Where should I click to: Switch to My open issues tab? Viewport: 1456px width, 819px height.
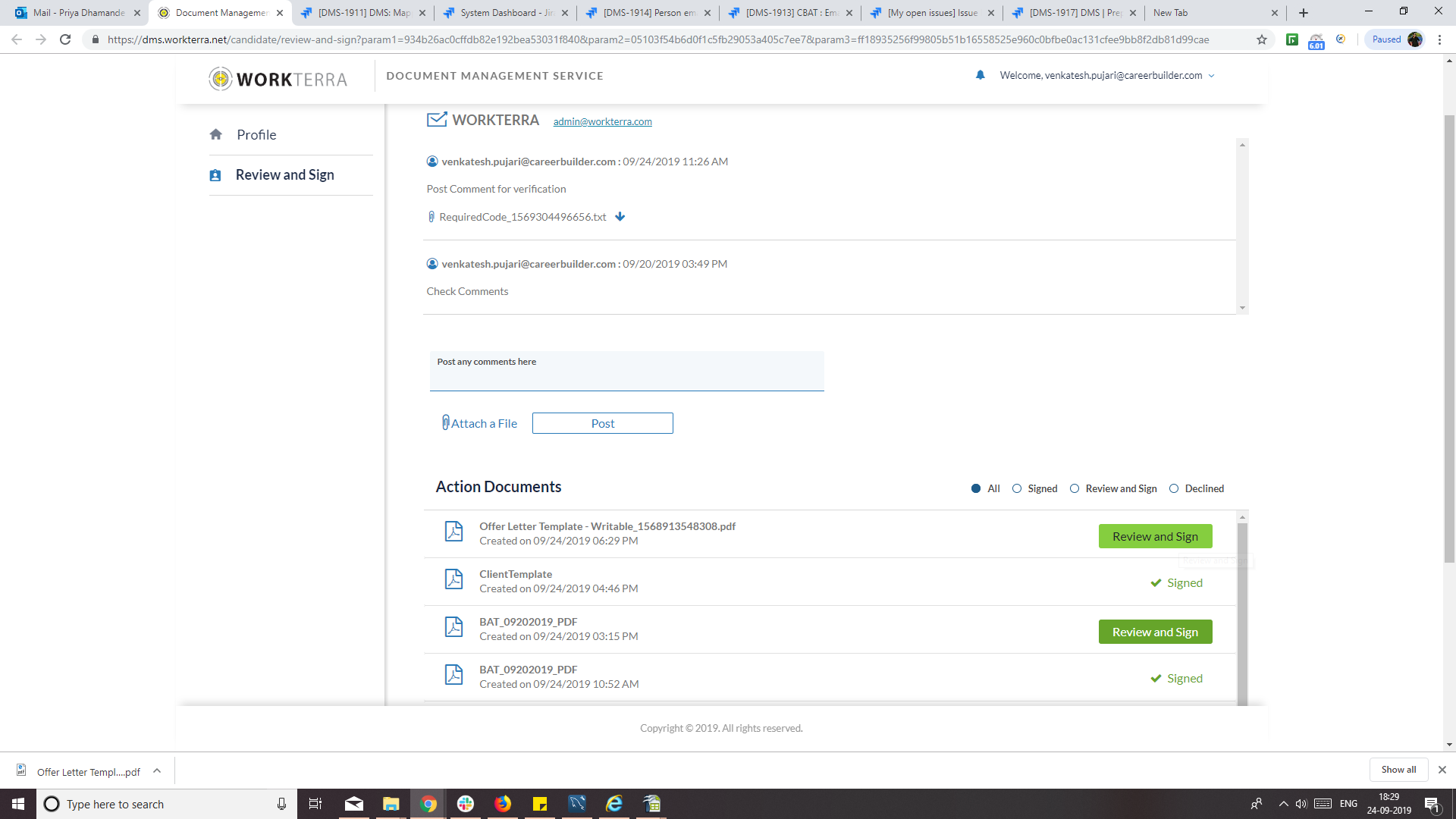point(933,13)
